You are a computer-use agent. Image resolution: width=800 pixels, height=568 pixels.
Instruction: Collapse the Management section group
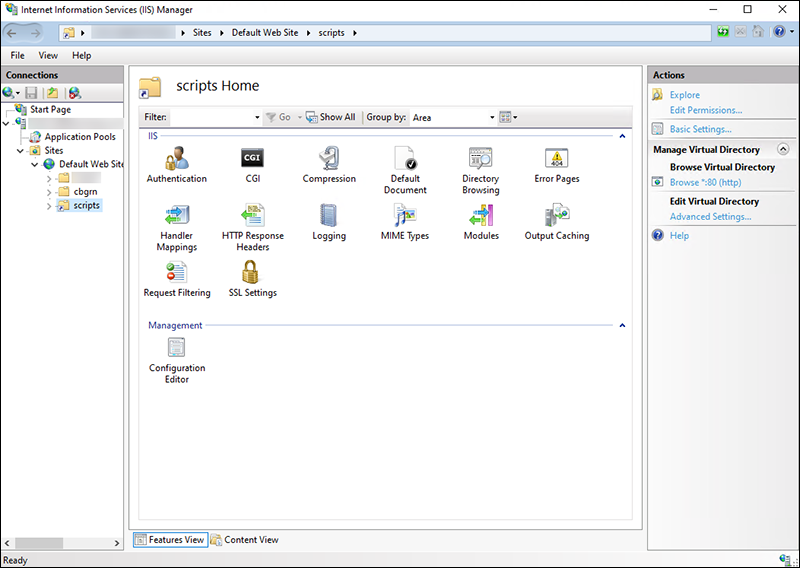(622, 325)
